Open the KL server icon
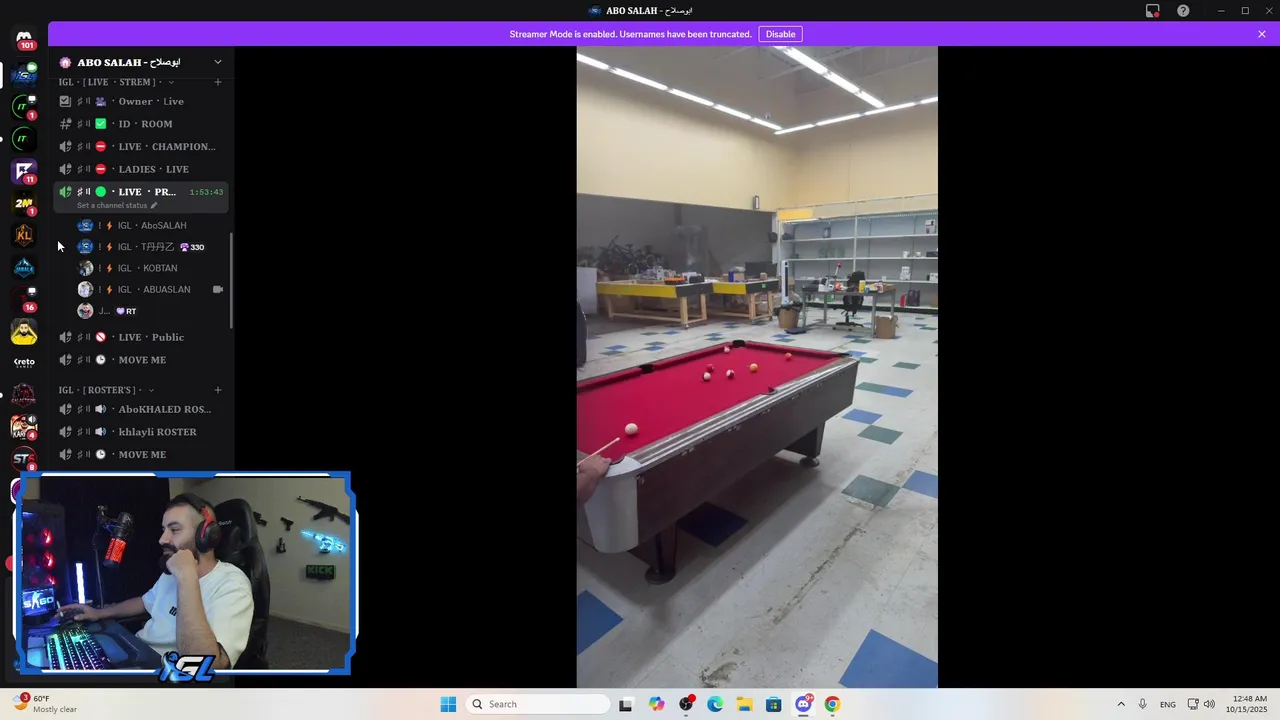This screenshot has width=1280, height=720. click(x=24, y=236)
